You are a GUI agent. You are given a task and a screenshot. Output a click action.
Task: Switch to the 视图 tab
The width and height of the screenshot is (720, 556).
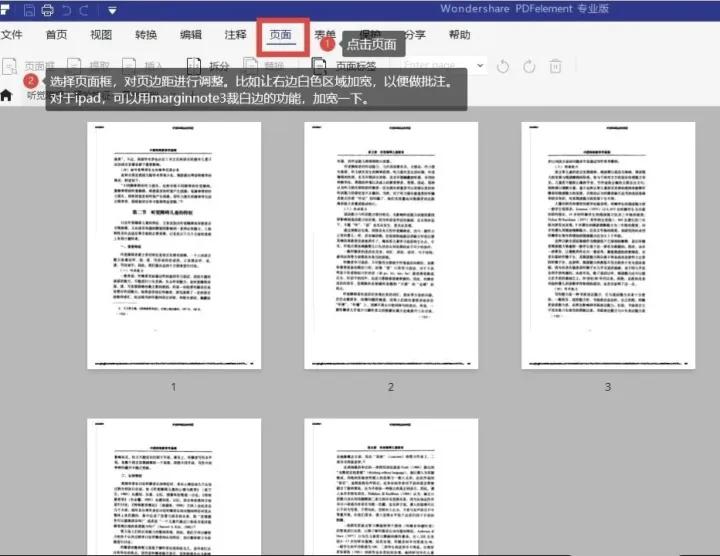(x=101, y=34)
